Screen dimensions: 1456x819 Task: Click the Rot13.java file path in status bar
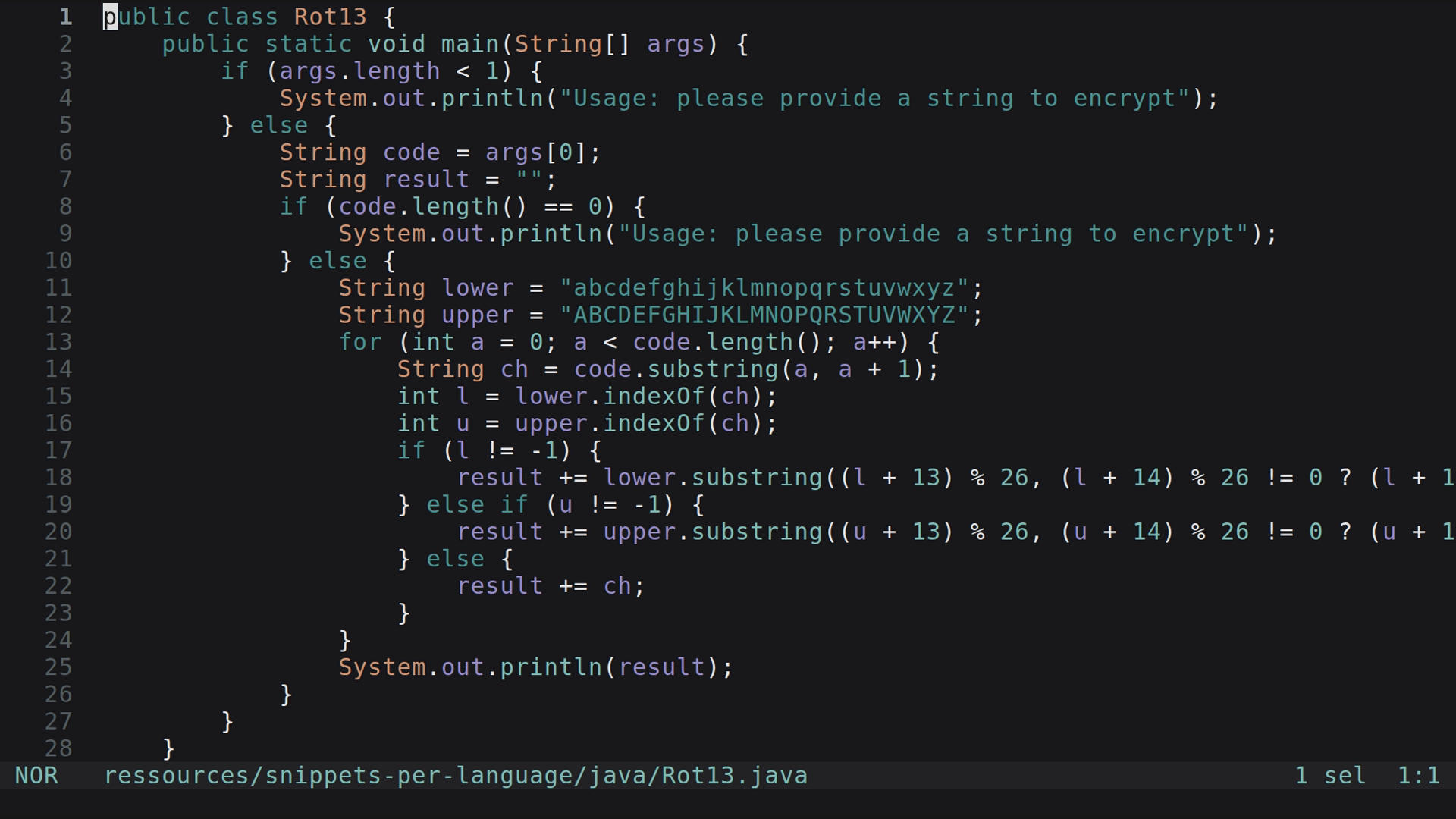455,775
